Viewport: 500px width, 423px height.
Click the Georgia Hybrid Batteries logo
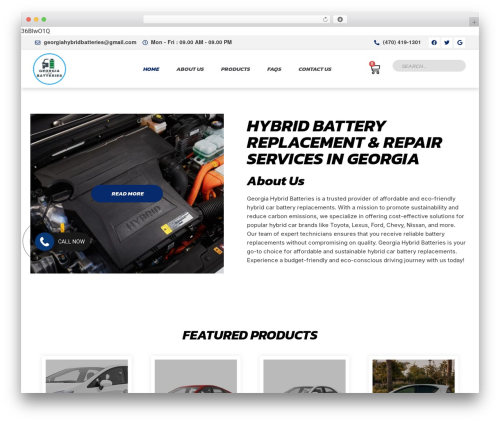(49, 69)
